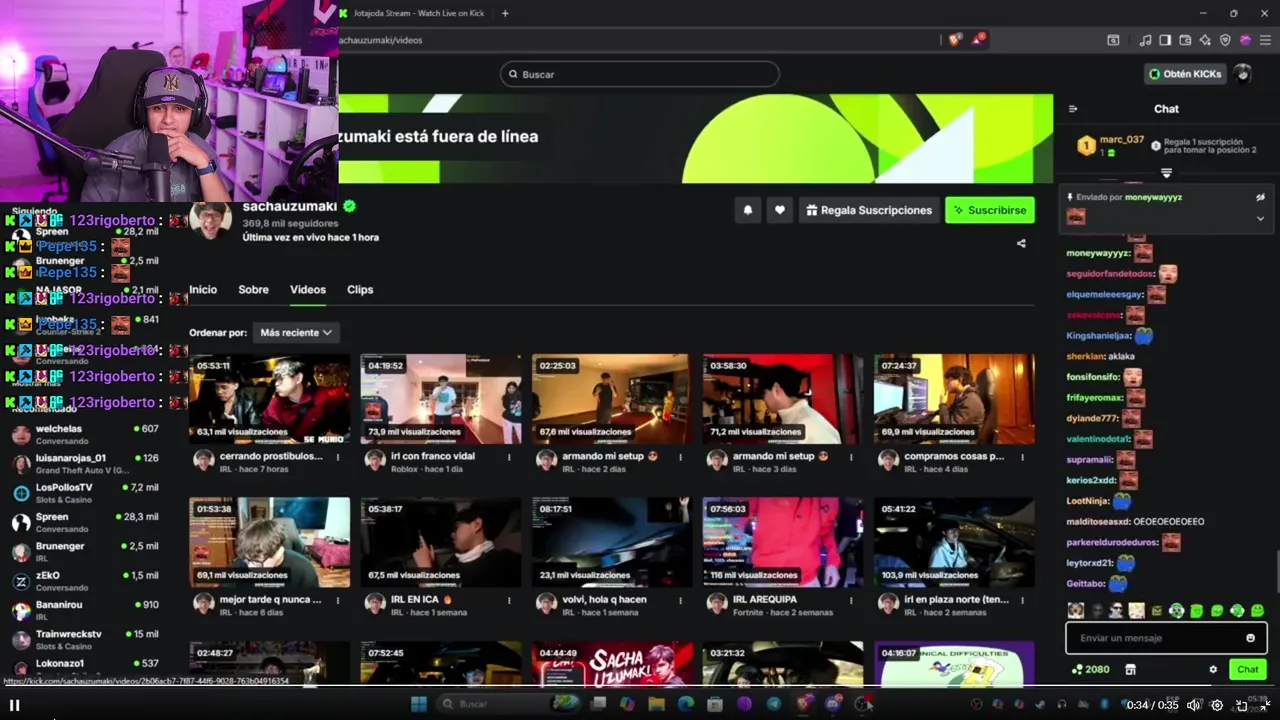Open video 'irl con franco vidal' thumbnail
The width and height of the screenshot is (1280, 720).
coord(440,398)
